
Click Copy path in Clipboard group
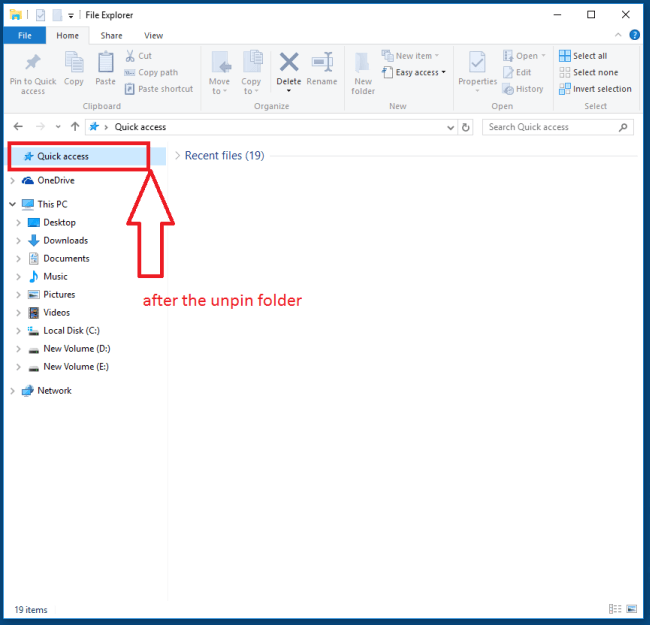point(152,73)
